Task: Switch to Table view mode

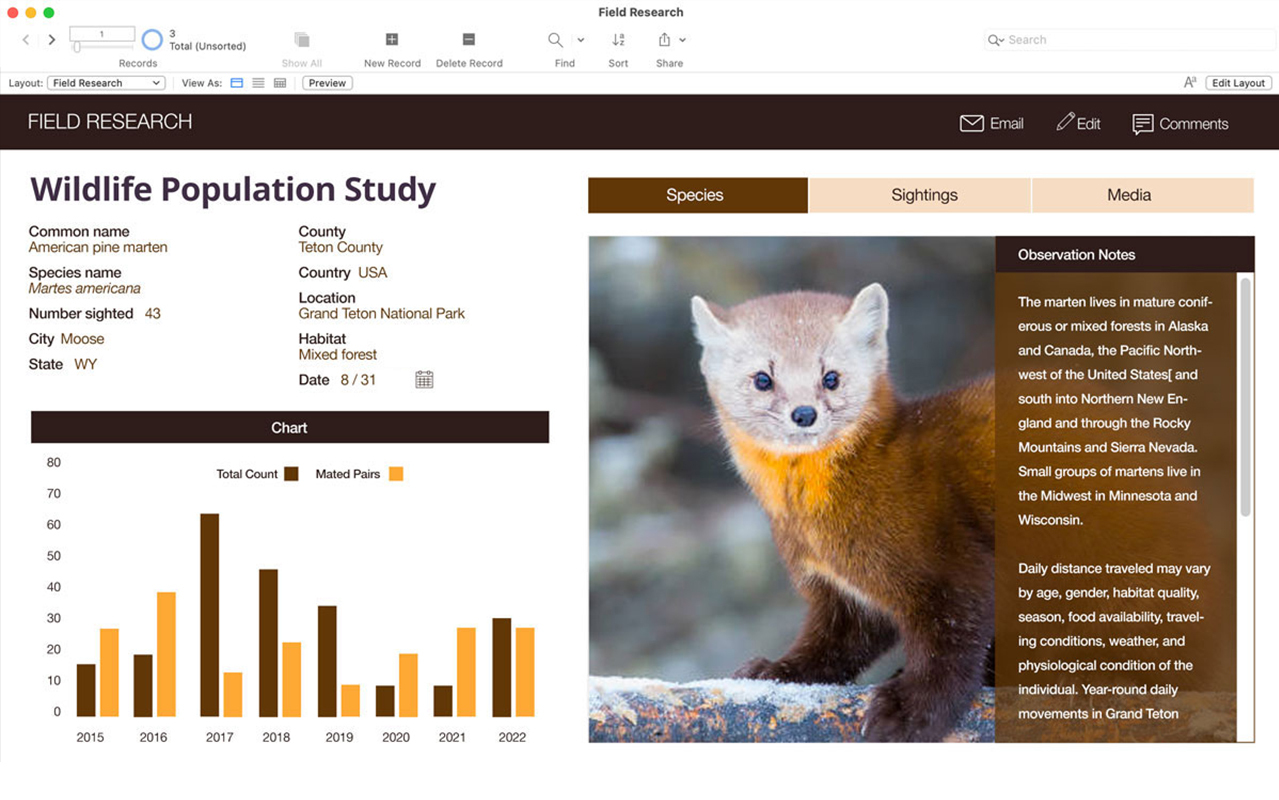Action: [280, 83]
